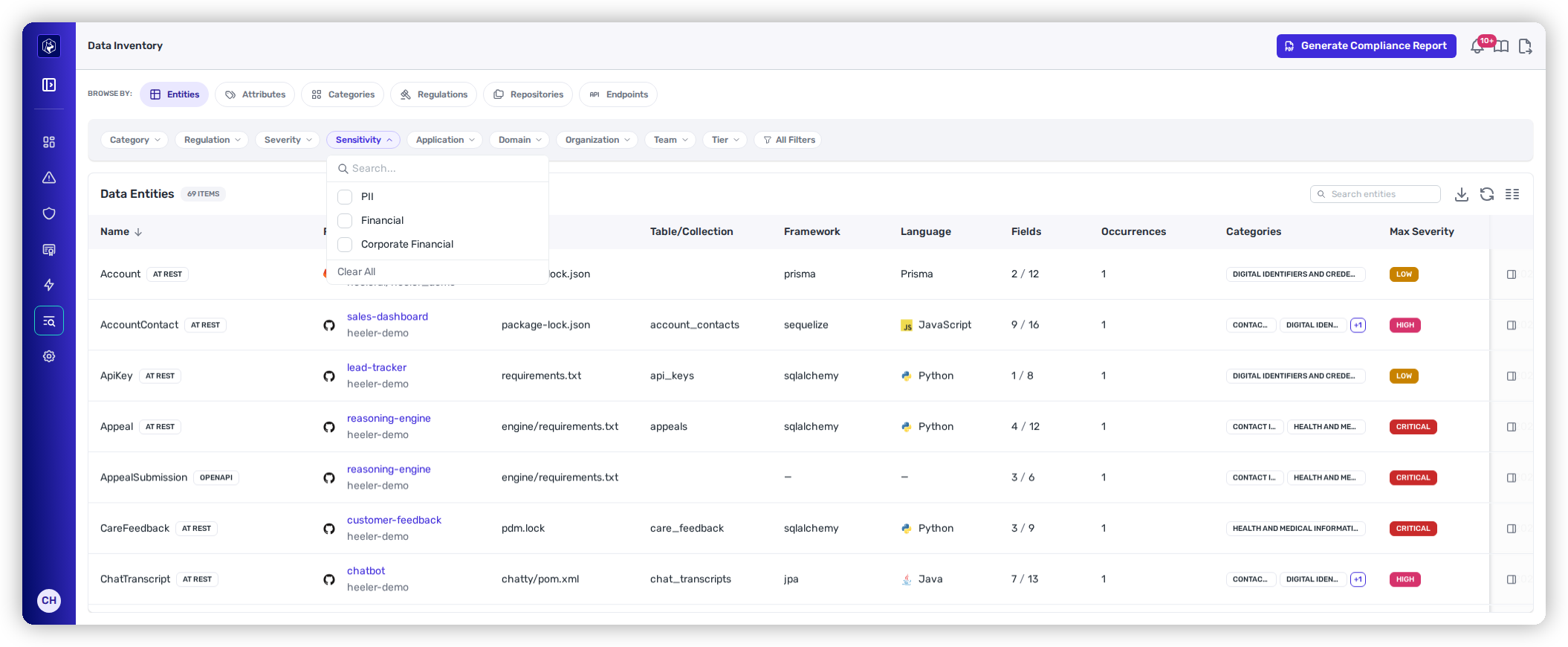Browse by Categories tab
Image resolution: width=1568 pixels, height=647 pixels.
pos(343,94)
